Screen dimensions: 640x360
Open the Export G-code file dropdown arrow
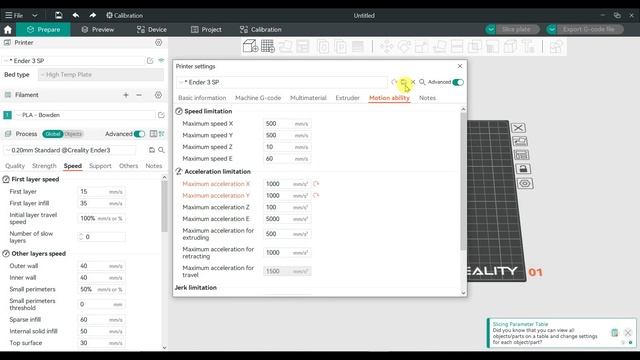tap(552, 29)
